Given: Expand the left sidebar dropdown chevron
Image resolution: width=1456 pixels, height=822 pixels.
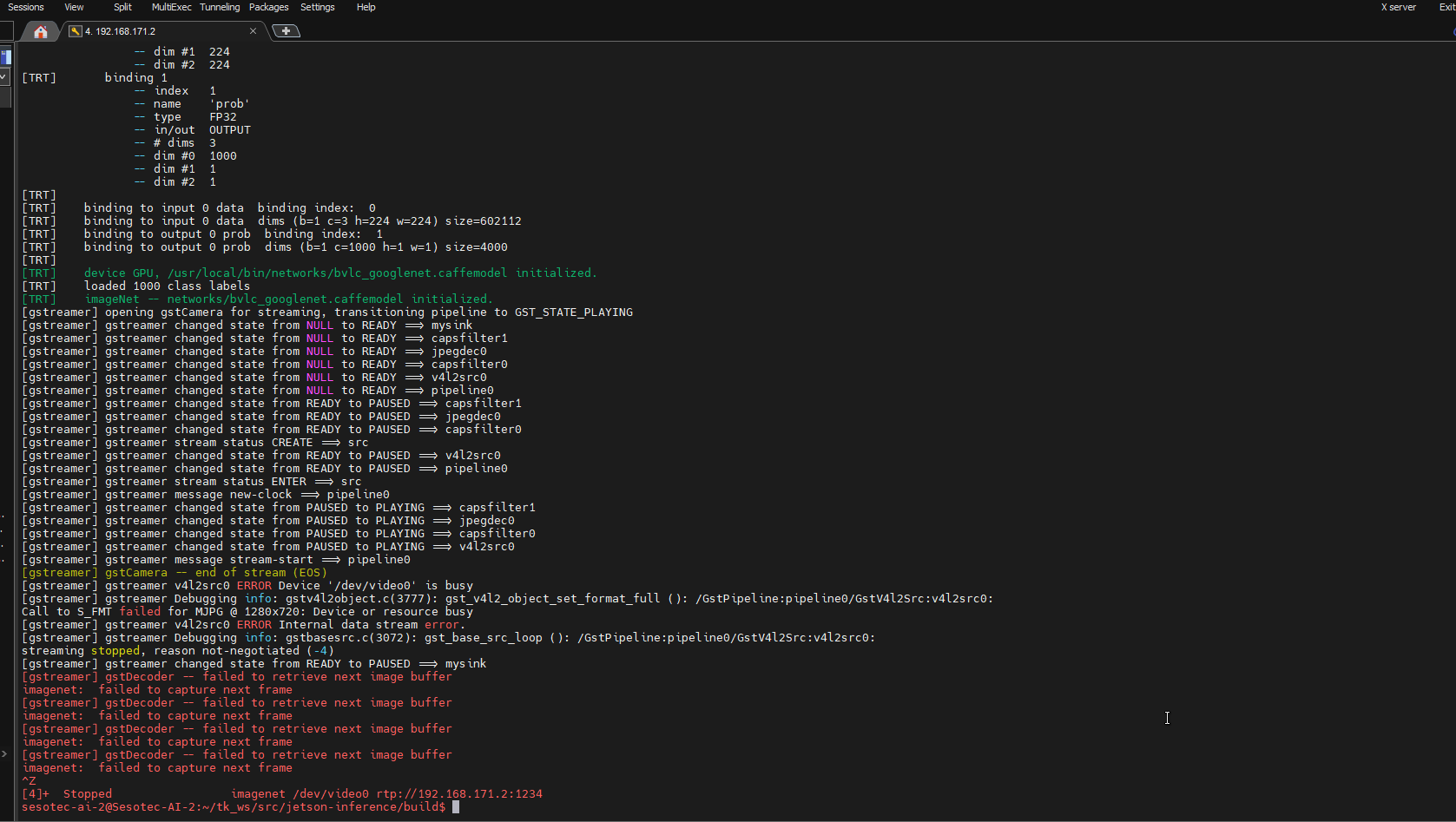Looking at the screenshot, I should point(4,76).
